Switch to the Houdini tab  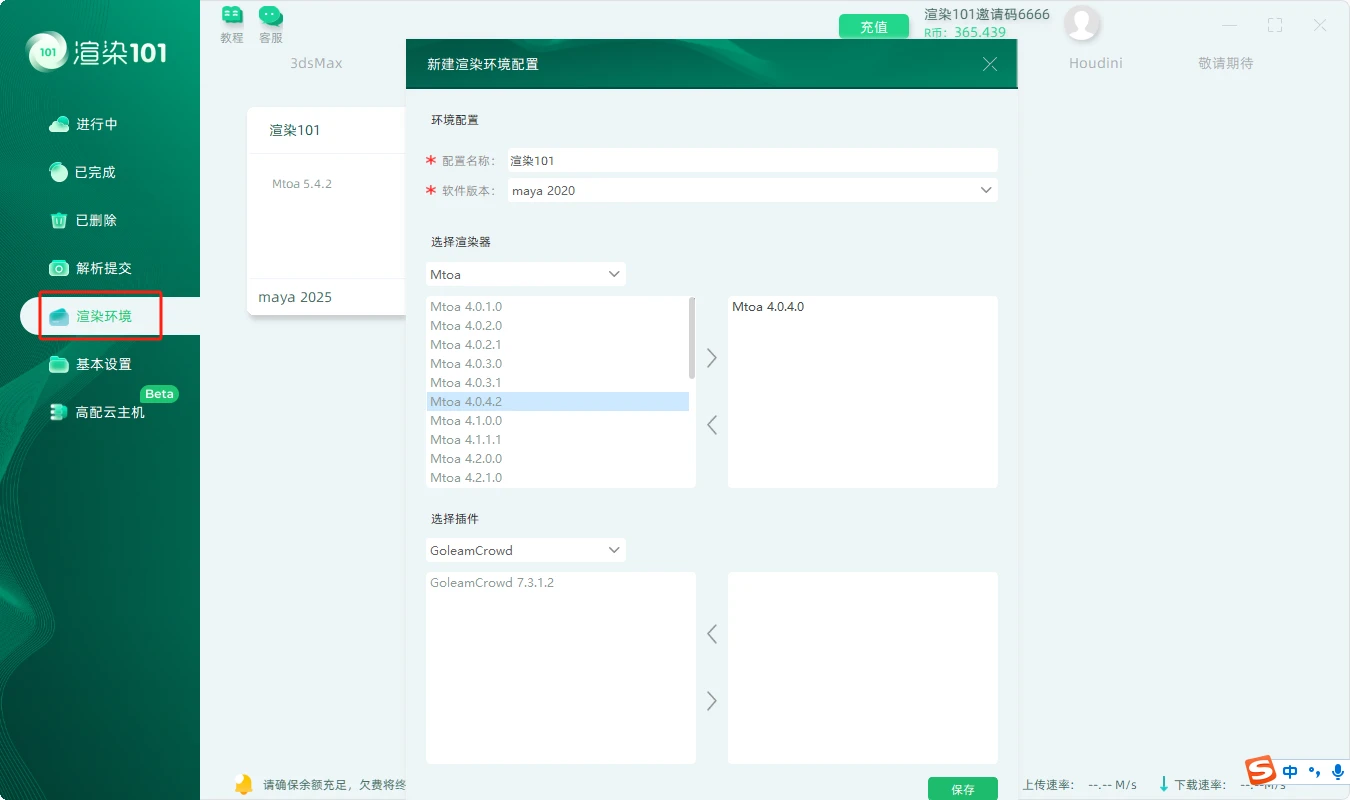click(x=1095, y=63)
